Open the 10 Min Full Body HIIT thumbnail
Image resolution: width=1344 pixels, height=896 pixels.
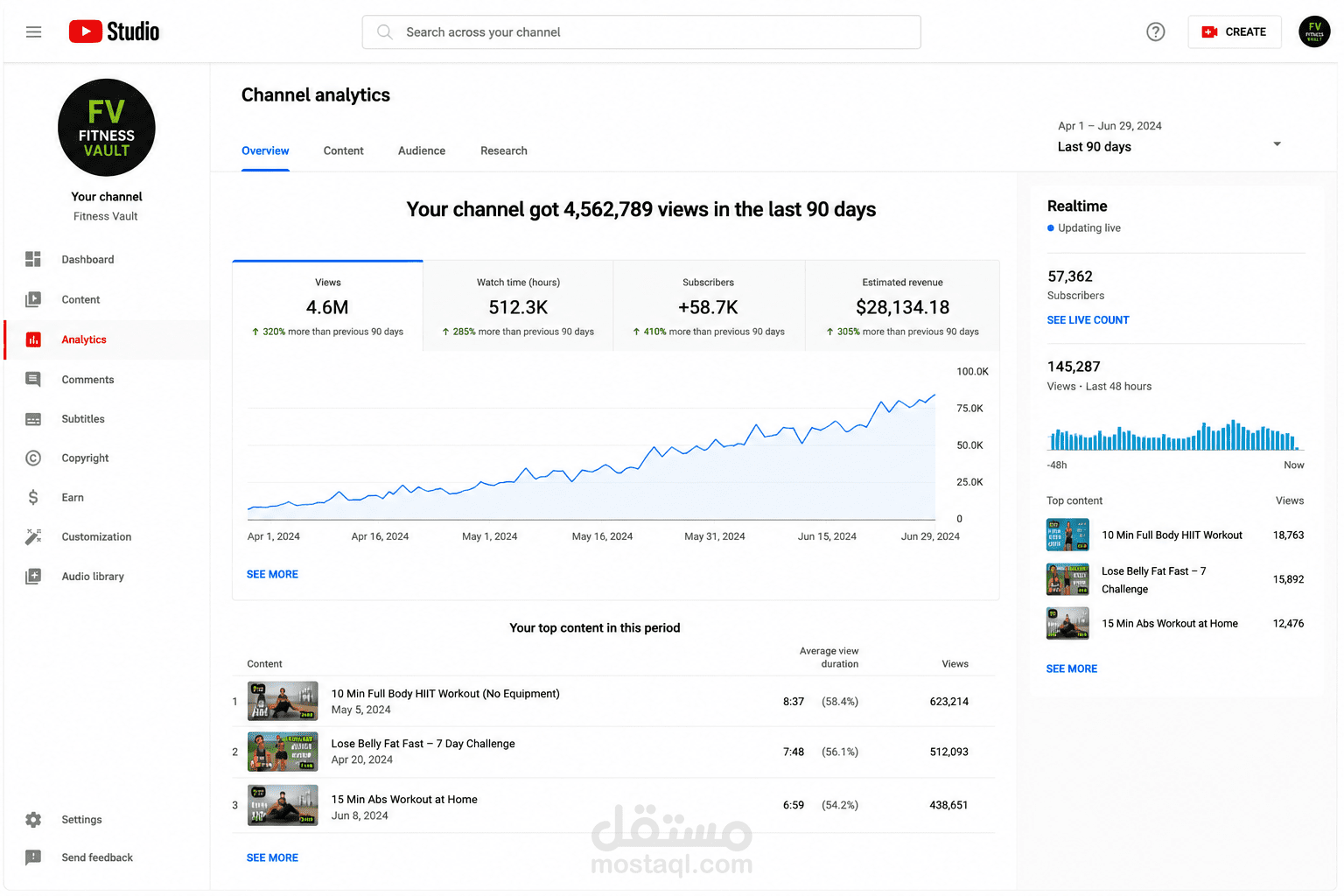coord(283,702)
